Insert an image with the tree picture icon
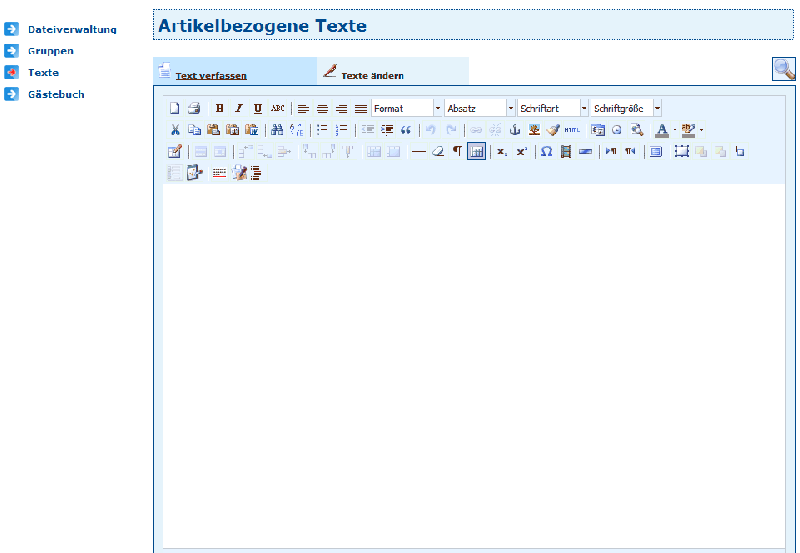This screenshot has height=553, width=800. tap(534, 130)
